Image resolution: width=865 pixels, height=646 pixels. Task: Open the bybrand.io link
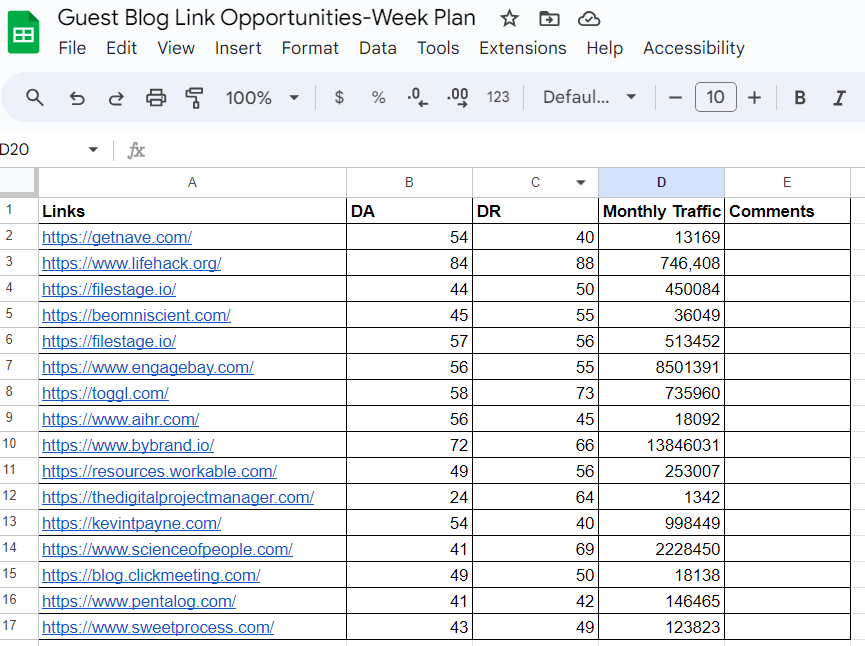coord(128,445)
